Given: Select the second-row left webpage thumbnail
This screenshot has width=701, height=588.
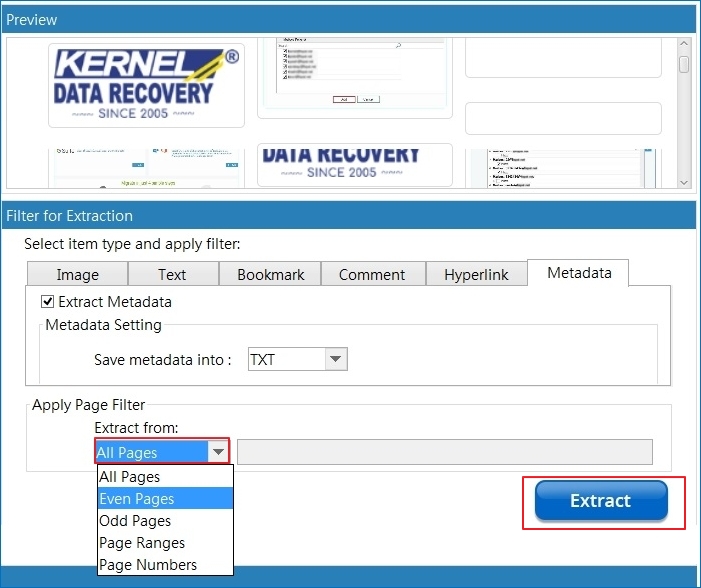Looking at the screenshot, I should (146, 168).
